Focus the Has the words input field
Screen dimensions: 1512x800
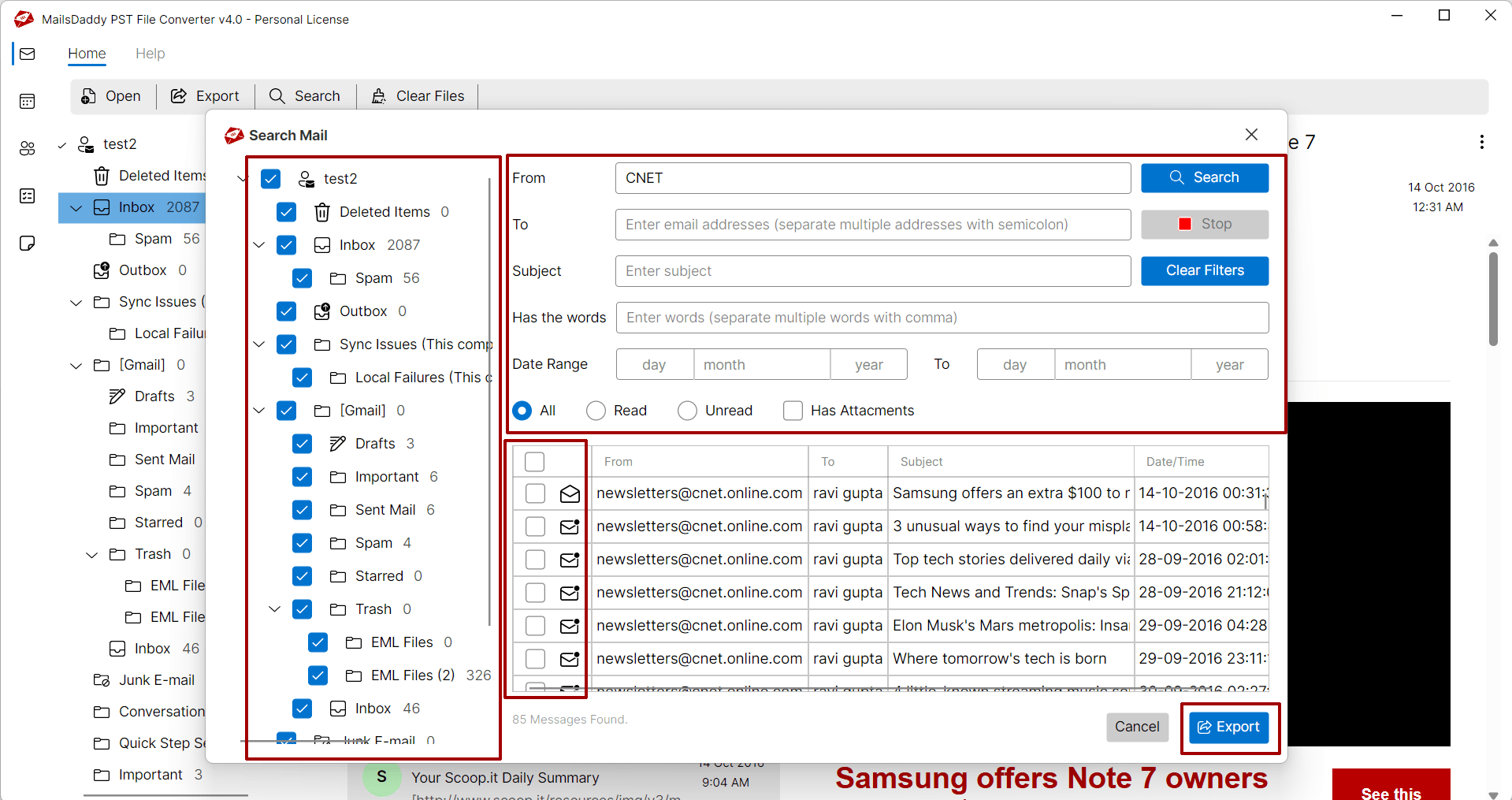point(942,318)
